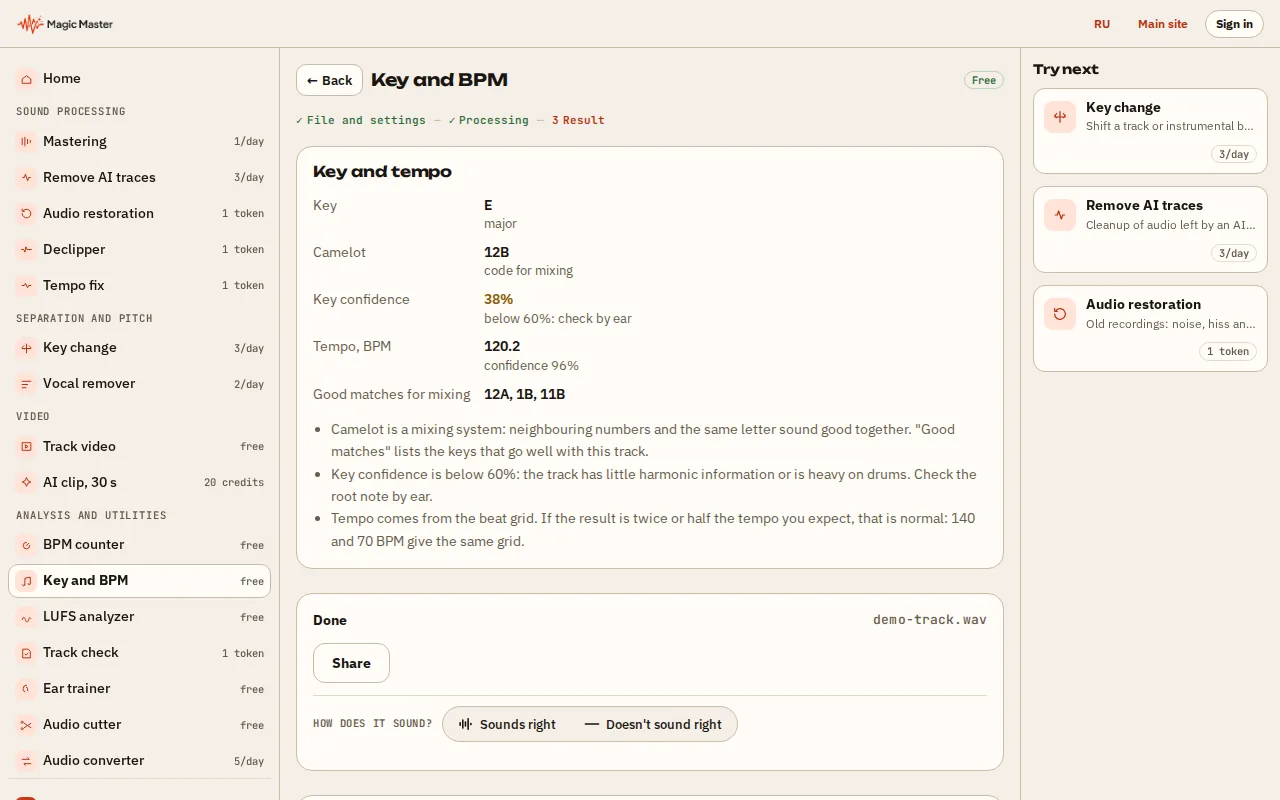The height and width of the screenshot is (800, 1280).
Task: Open Audio converter from the sidebar
Action: [x=140, y=761]
